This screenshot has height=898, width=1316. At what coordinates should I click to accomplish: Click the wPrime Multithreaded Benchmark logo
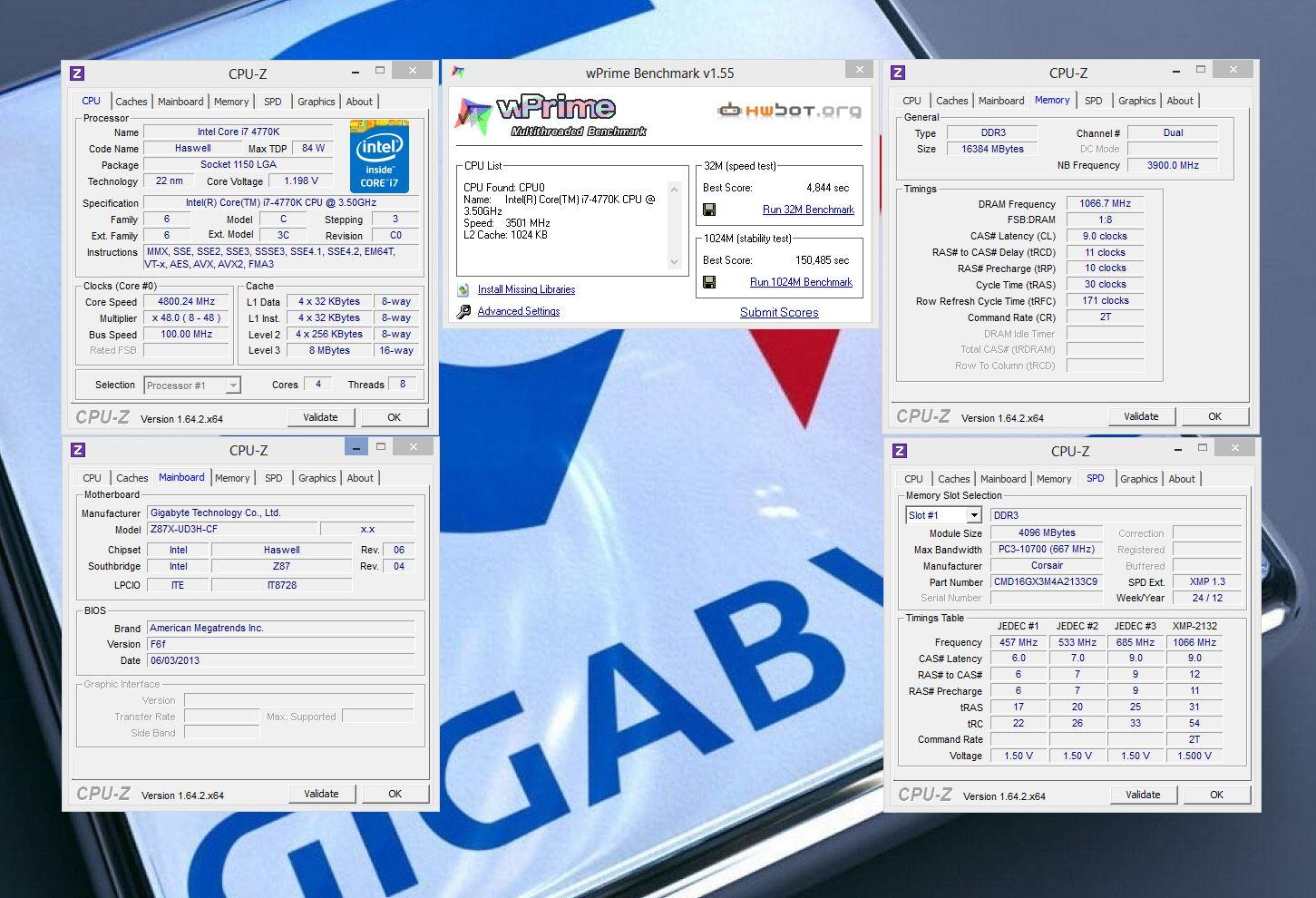click(550, 116)
